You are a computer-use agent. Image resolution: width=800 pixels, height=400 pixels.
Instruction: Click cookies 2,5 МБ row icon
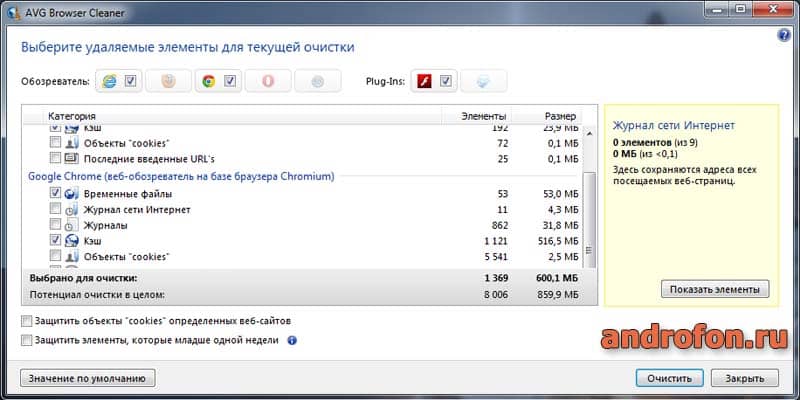[71, 256]
